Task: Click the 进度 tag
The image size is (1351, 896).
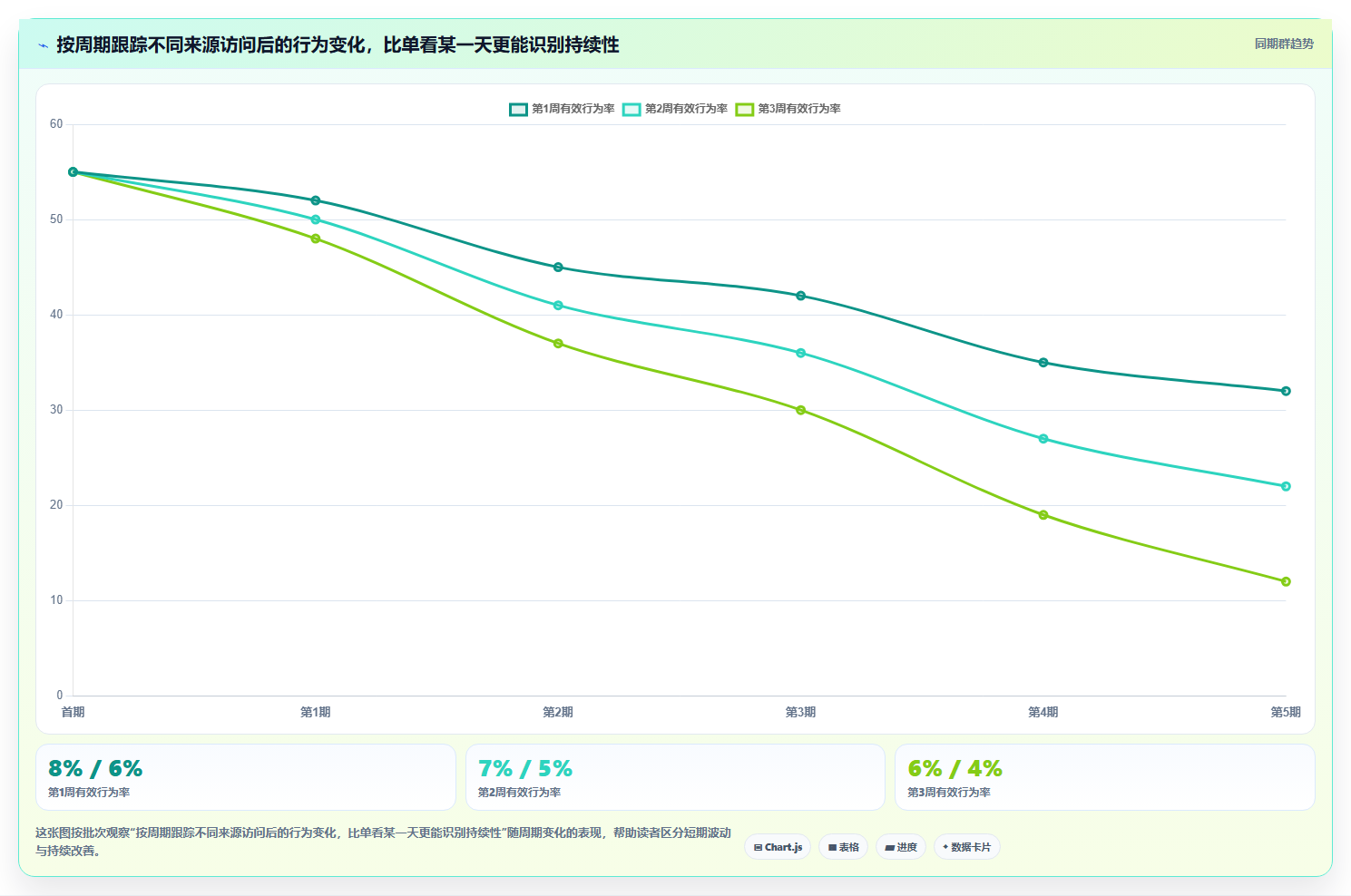Action: pyautogui.click(x=900, y=847)
